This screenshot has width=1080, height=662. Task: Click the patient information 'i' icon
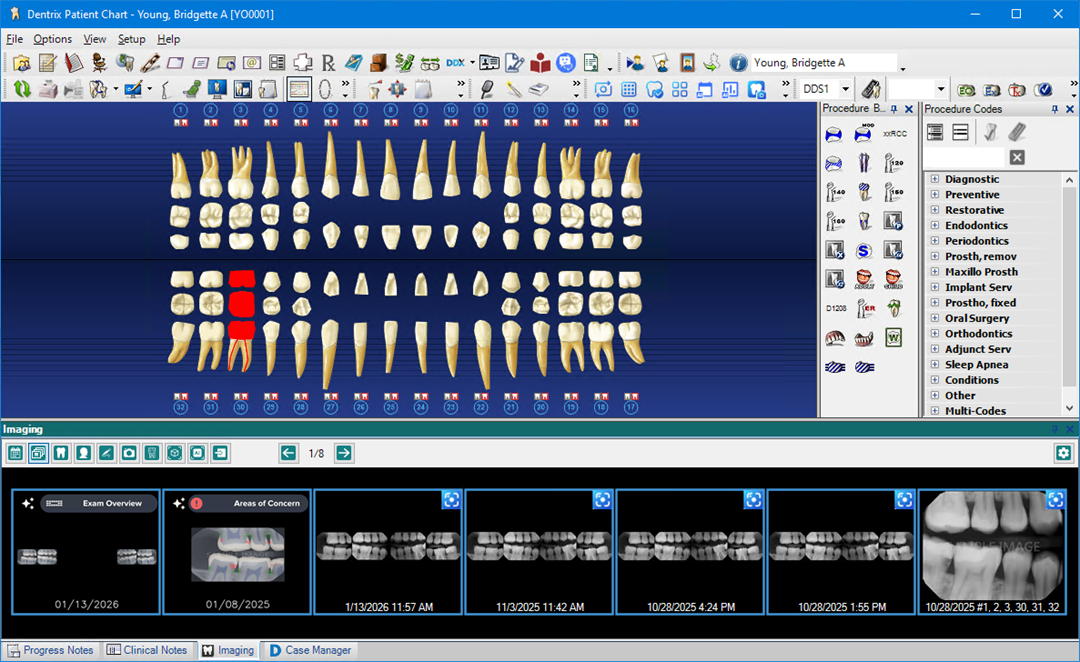(x=739, y=63)
